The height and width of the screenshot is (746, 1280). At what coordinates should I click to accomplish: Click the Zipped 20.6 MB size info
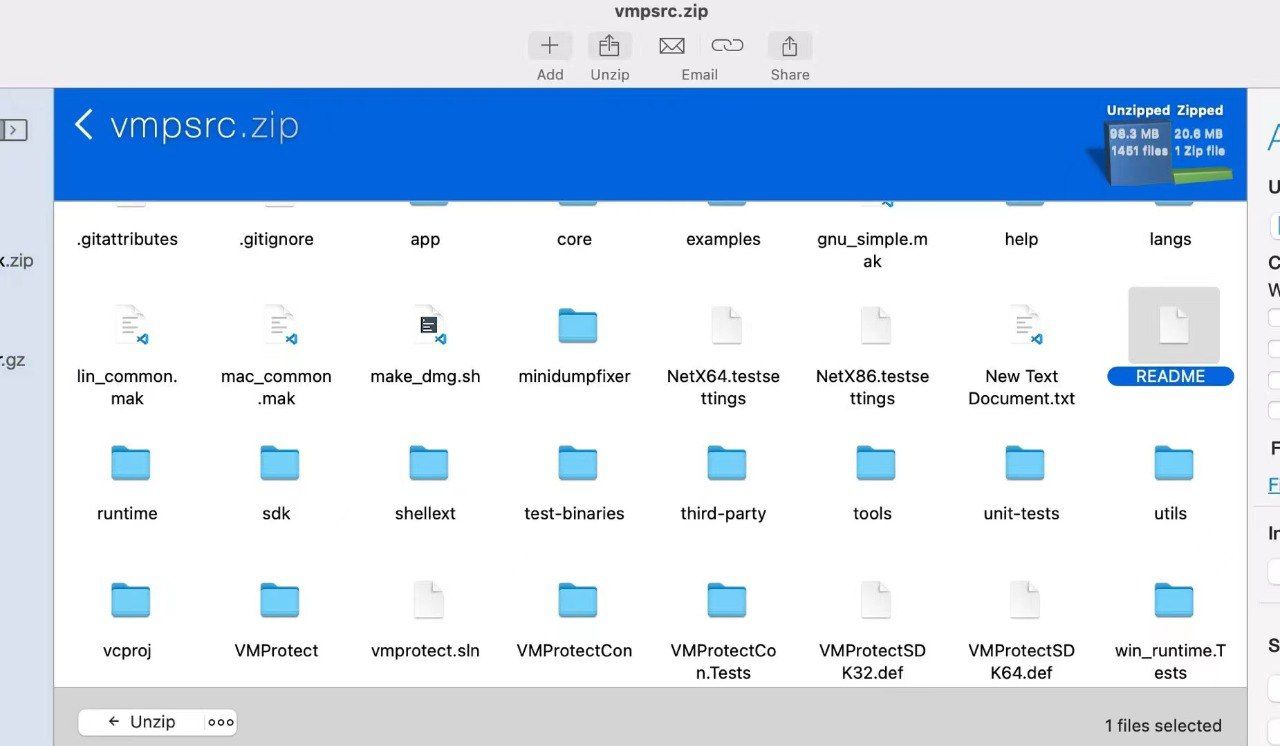coord(1199,132)
